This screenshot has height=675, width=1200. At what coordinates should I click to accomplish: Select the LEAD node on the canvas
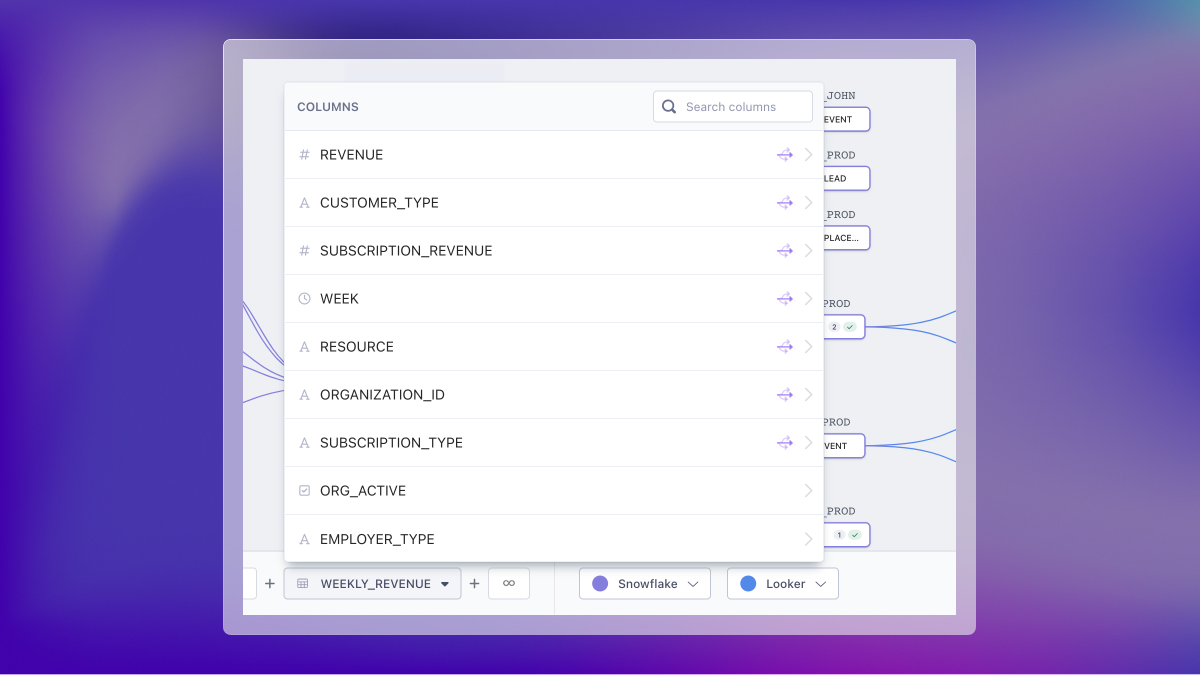click(x=843, y=178)
